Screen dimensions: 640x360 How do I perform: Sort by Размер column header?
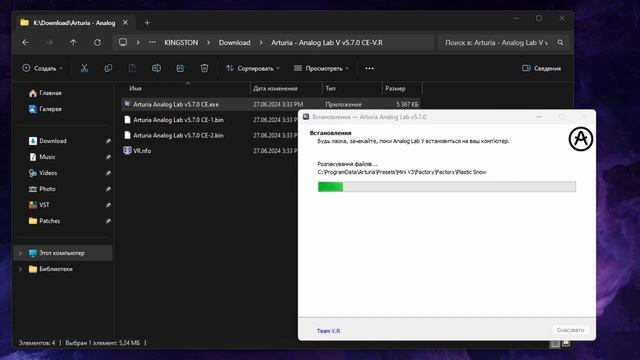click(395, 88)
